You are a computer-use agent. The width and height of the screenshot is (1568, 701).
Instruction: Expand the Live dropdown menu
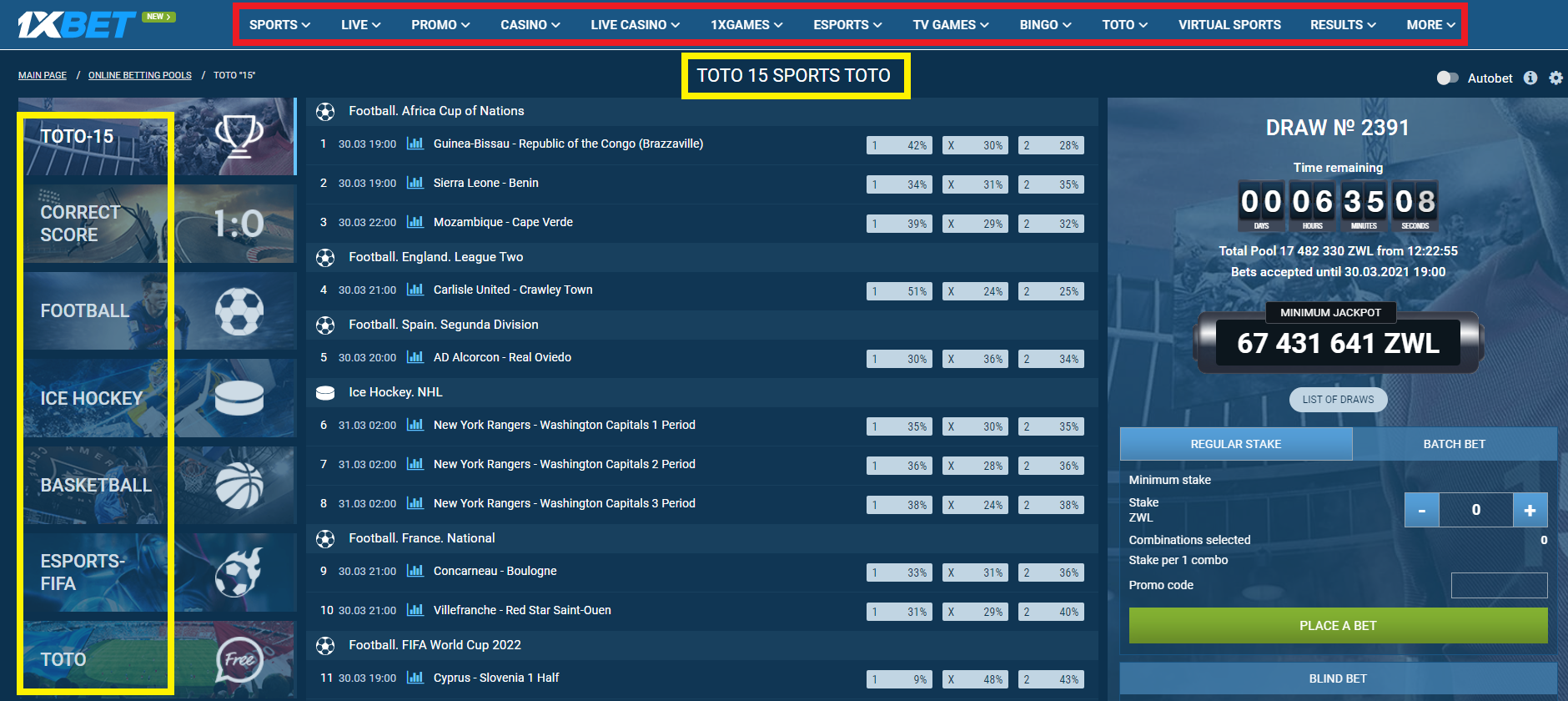[x=360, y=25]
